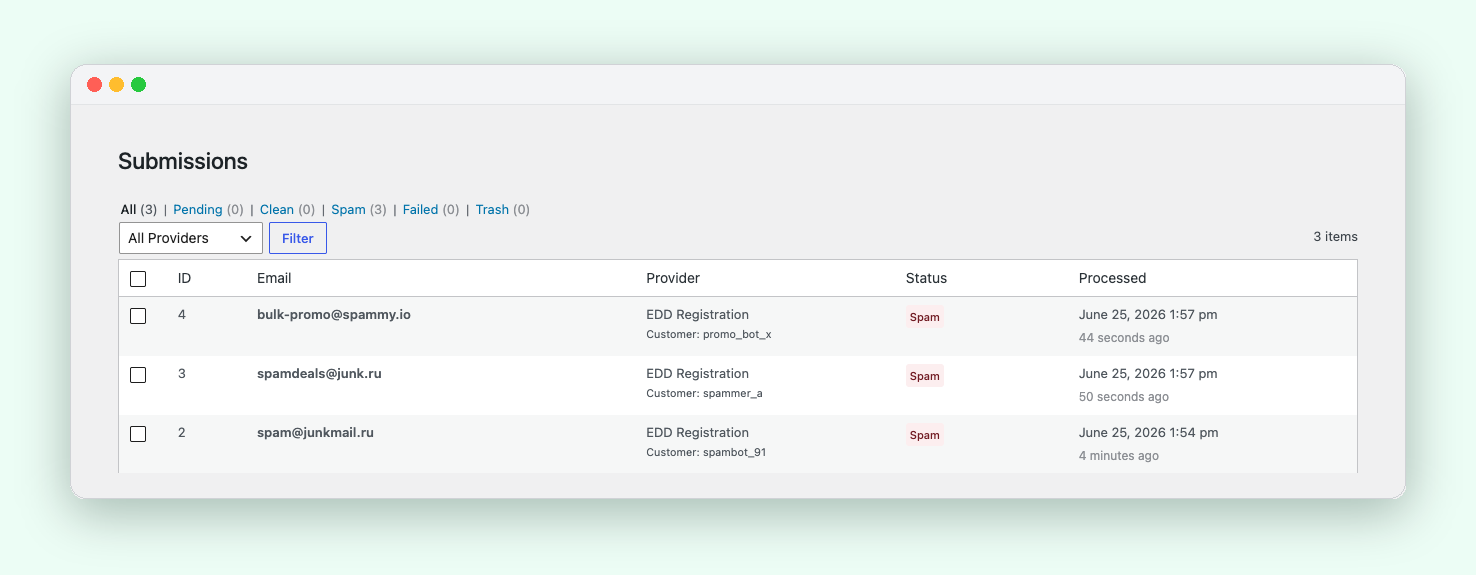1476x575 pixels.
Task: Click the yellow minimize window button
Action: [117, 85]
